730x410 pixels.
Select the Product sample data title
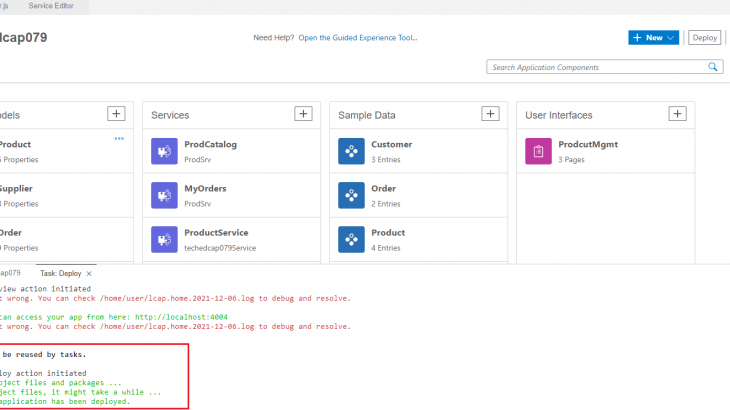click(388, 233)
